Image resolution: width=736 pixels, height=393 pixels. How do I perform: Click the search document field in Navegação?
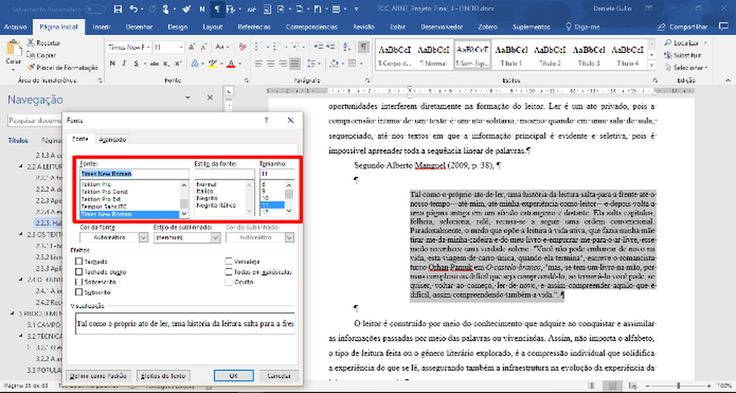(x=34, y=121)
